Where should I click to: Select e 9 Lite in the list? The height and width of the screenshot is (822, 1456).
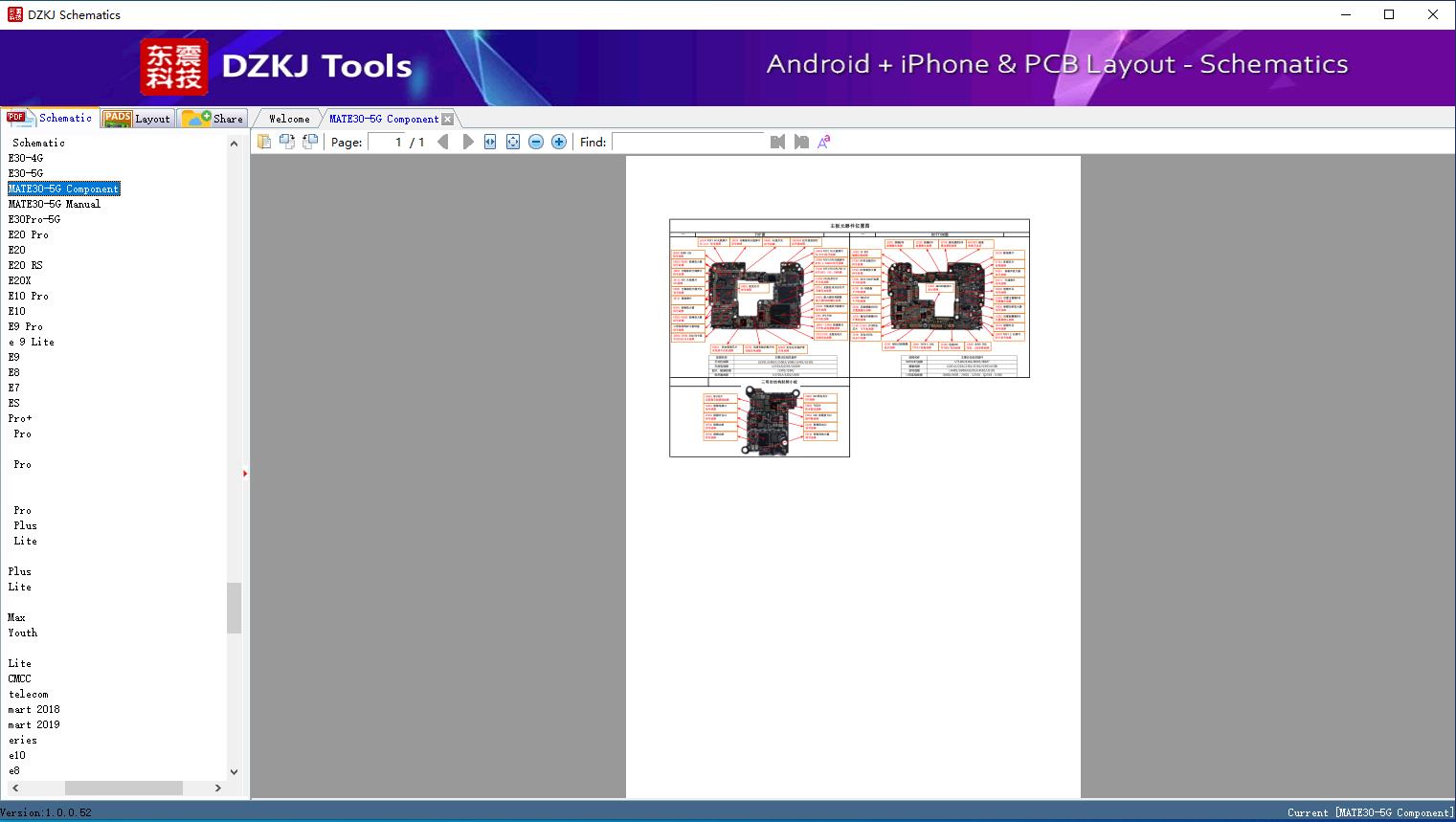click(32, 342)
